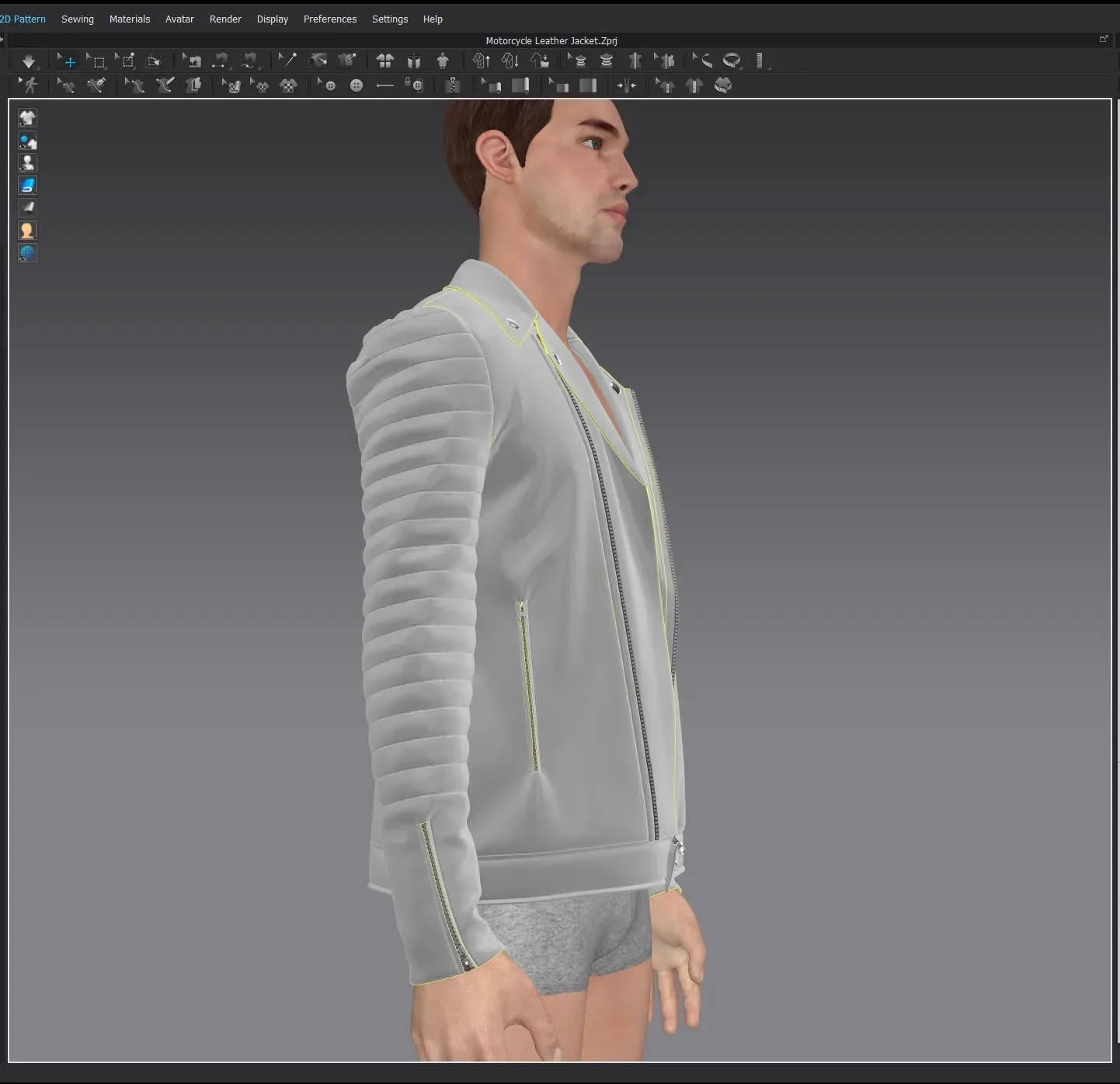Open the Materials menu
Viewport: 1120px width, 1084px height.
pyautogui.click(x=130, y=19)
